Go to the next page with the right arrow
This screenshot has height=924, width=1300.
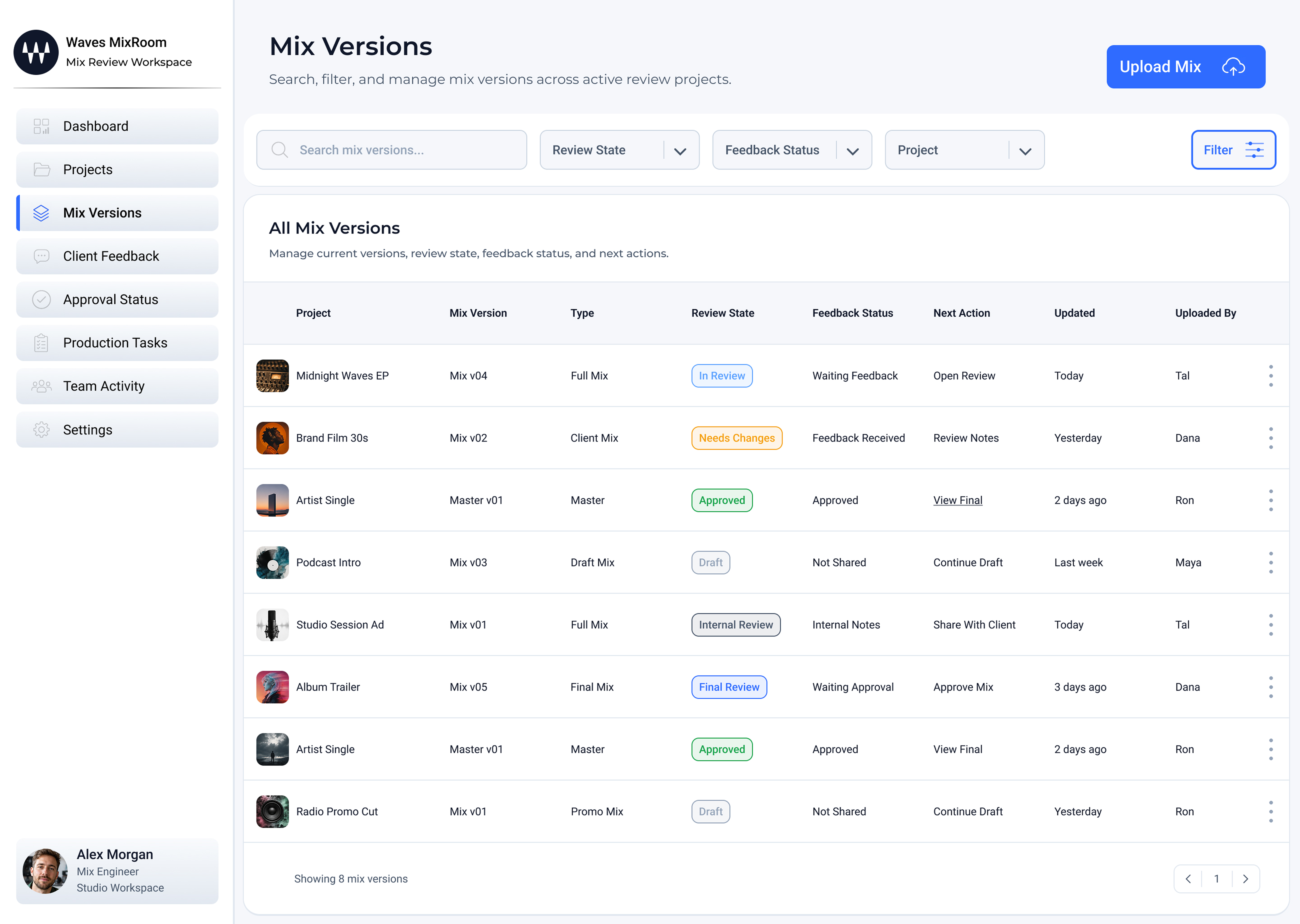1245,879
